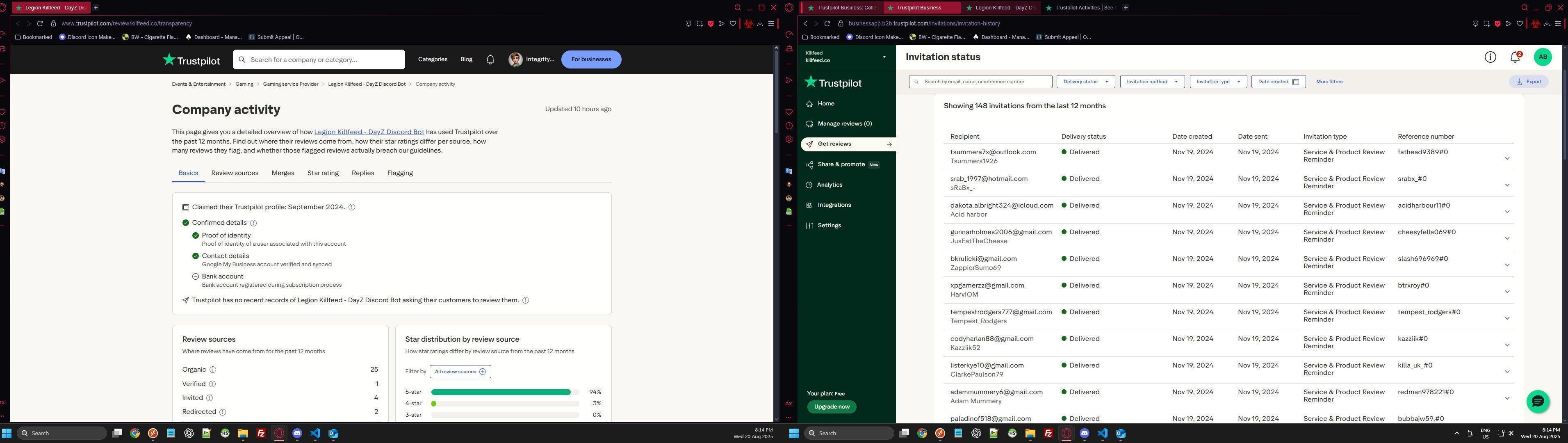Open the ad blocker shield in Company activity browser
The height and width of the screenshot is (443, 1568).
pyautogui.click(x=710, y=24)
